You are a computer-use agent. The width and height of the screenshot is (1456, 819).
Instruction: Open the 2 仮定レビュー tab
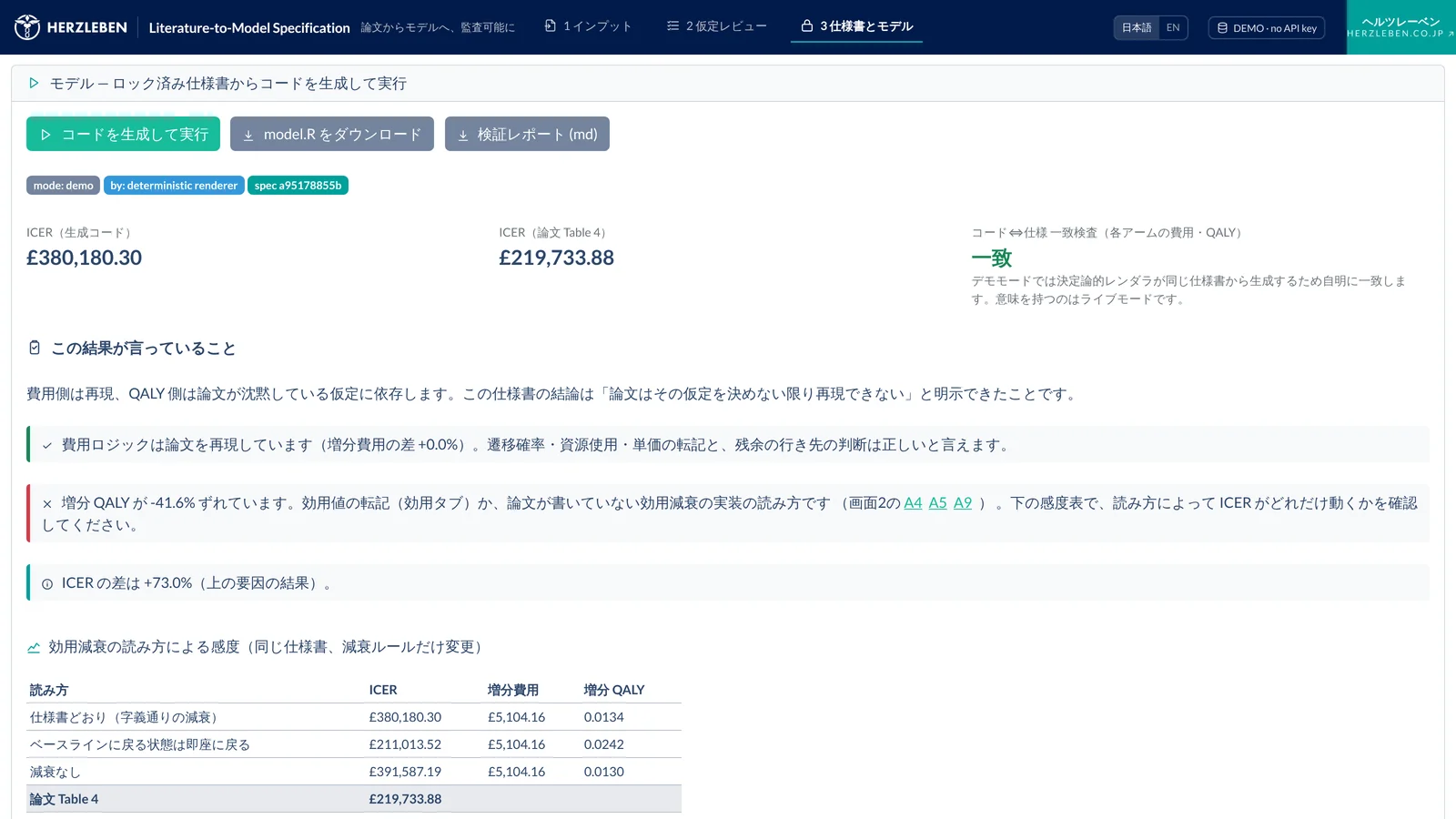tap(717, 26)
